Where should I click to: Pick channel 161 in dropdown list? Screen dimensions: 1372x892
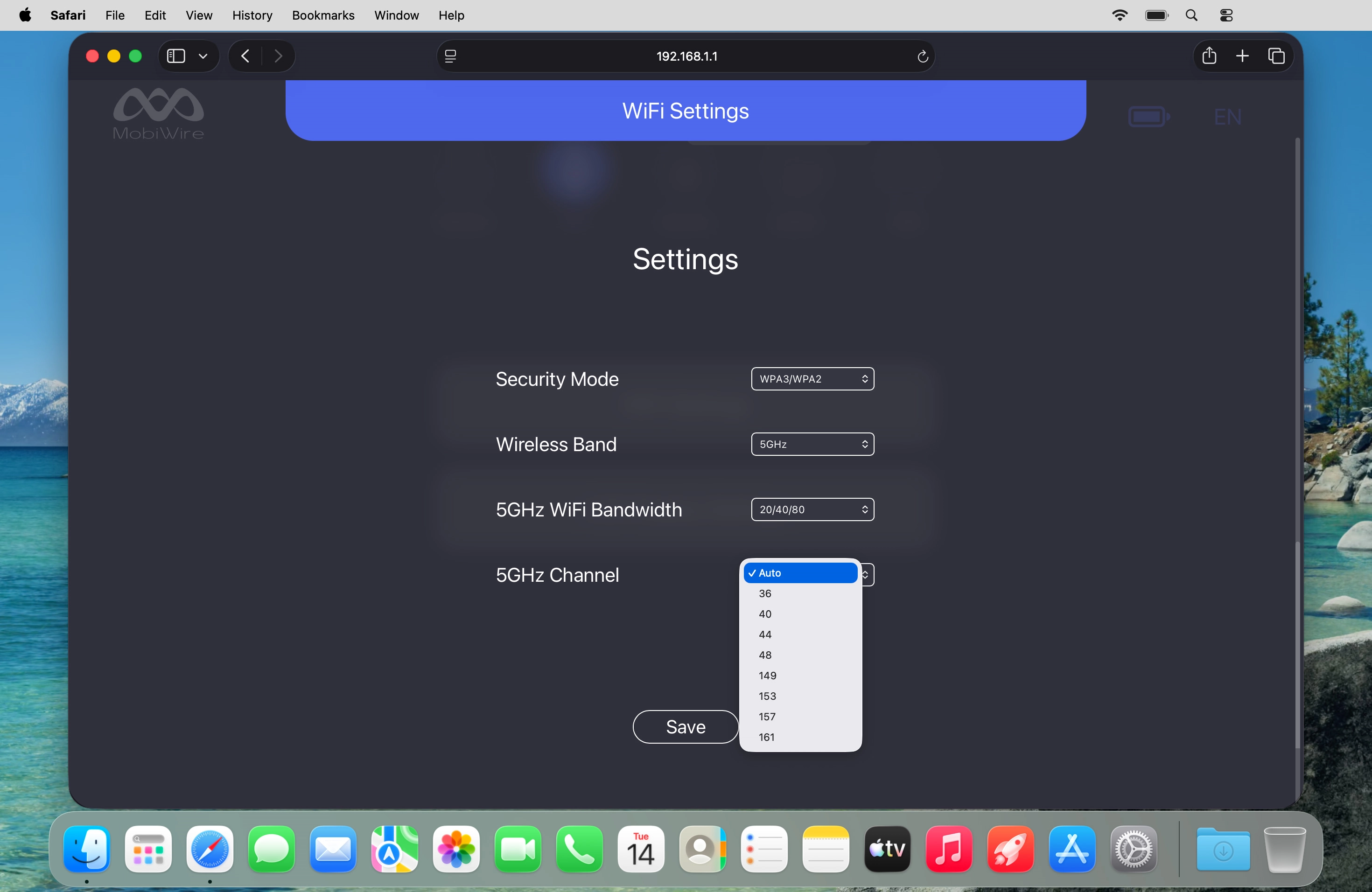click(x=767, y=737)
